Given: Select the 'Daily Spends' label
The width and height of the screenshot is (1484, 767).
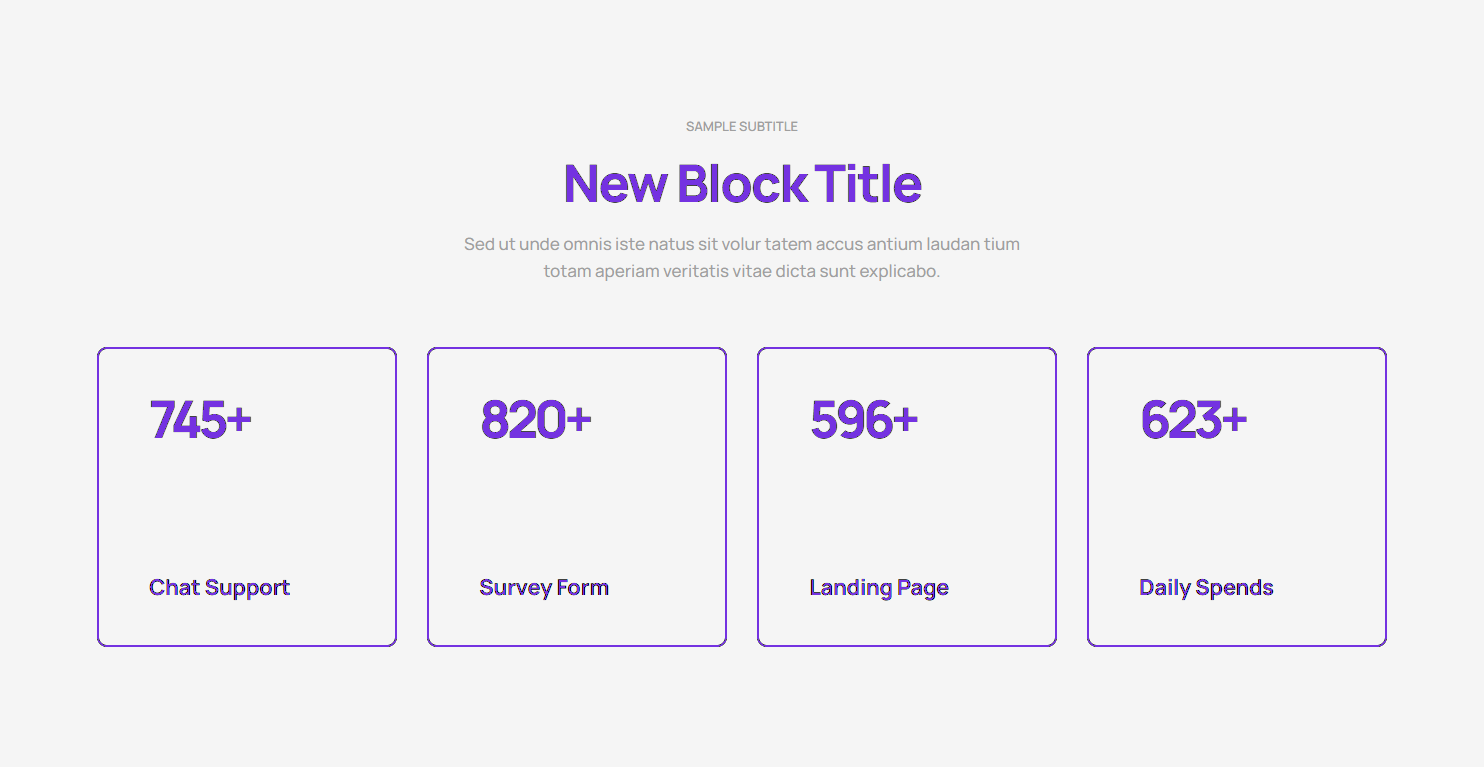Looking at the screenshot, I should point(1206,588).
